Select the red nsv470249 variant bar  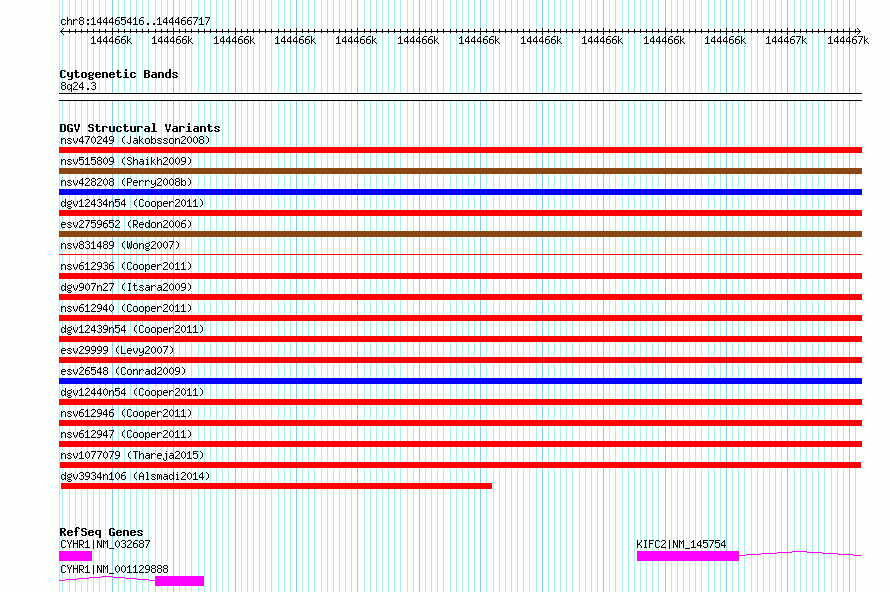460,150
